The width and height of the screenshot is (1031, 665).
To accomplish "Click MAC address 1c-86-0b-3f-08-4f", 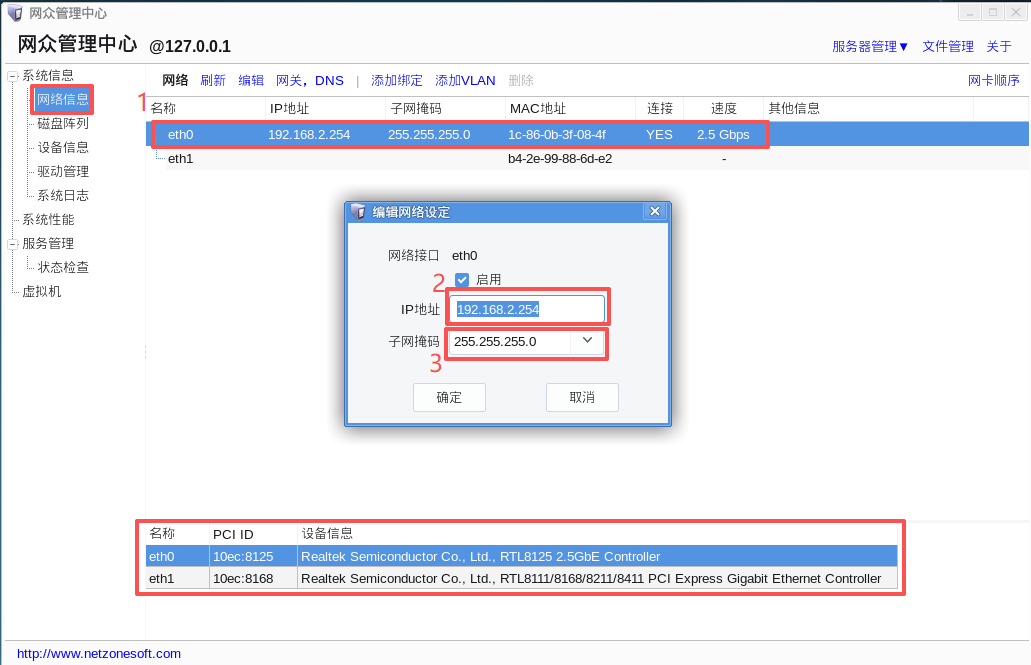I will coord(557,134).
